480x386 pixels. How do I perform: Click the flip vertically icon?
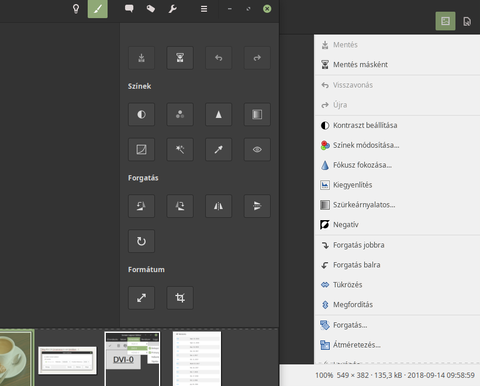click(x=257, y=206)
